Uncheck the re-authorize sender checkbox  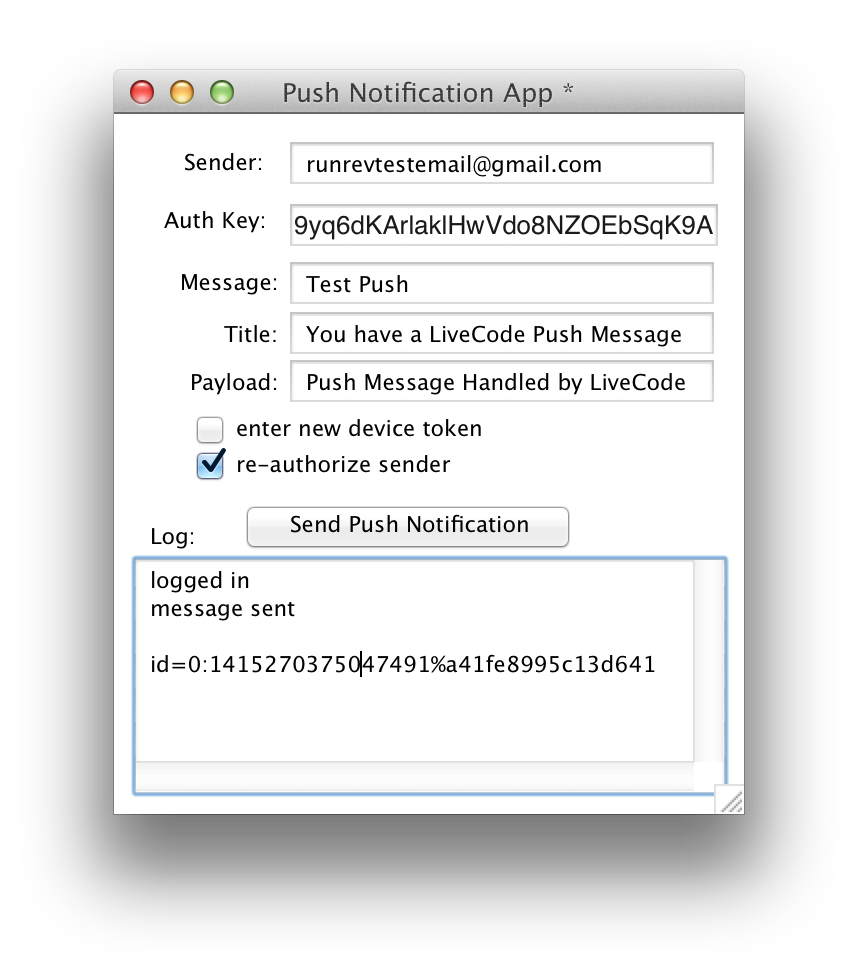[x=210, y=465]
